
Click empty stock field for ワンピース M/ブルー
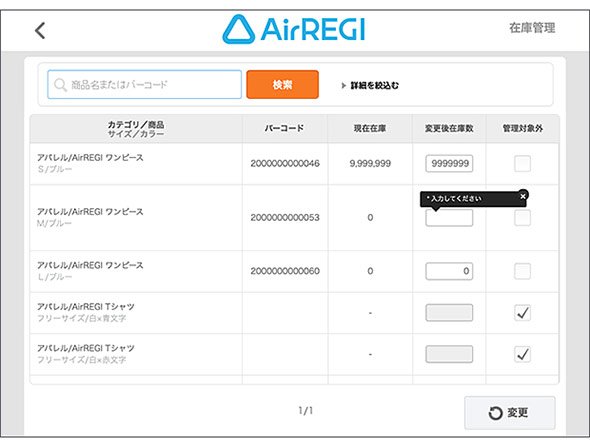(449, 218)
